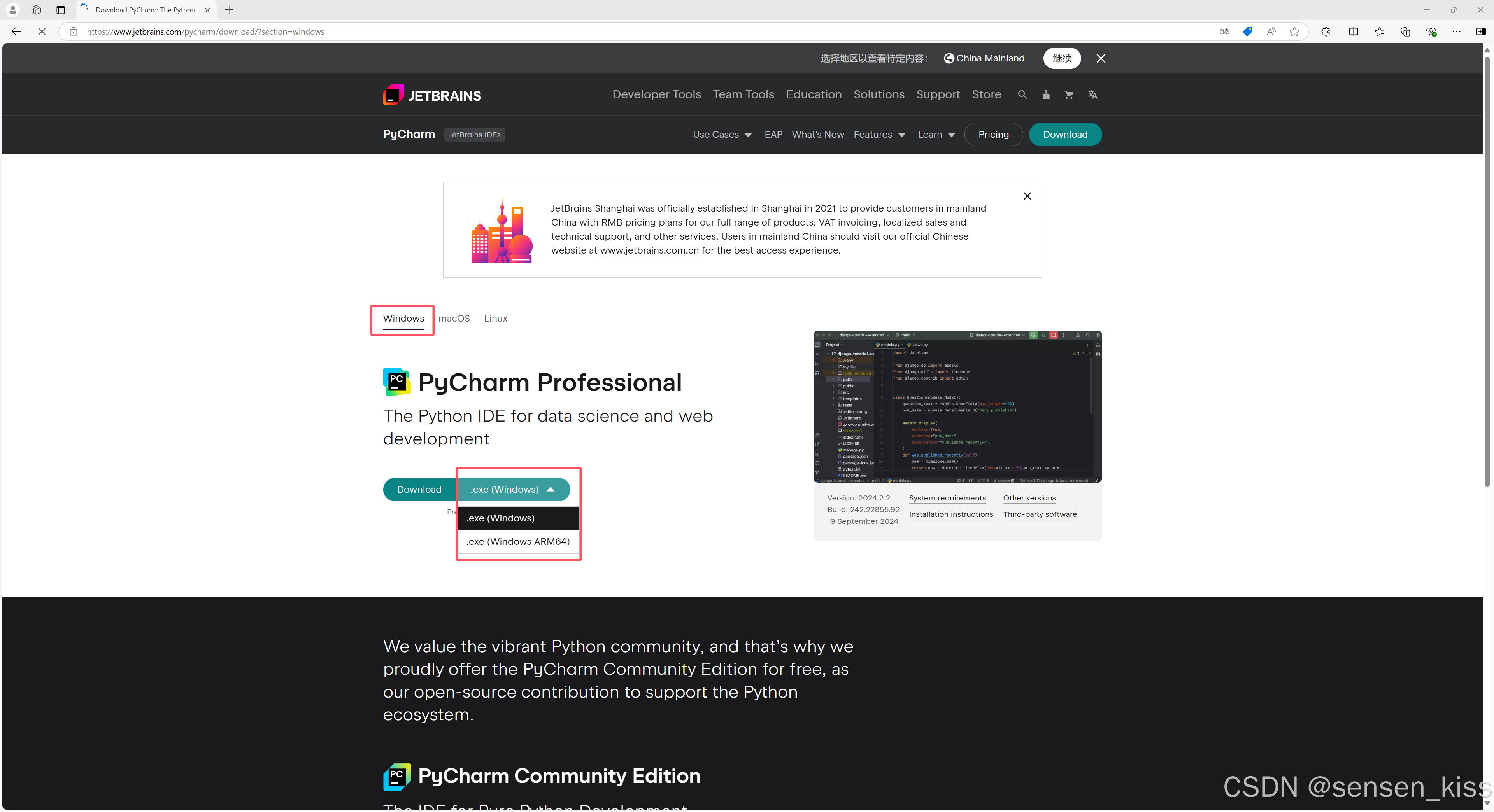Open Installation instructions link
This screenshot has height=812, width=1494.
tap(950, 514)
